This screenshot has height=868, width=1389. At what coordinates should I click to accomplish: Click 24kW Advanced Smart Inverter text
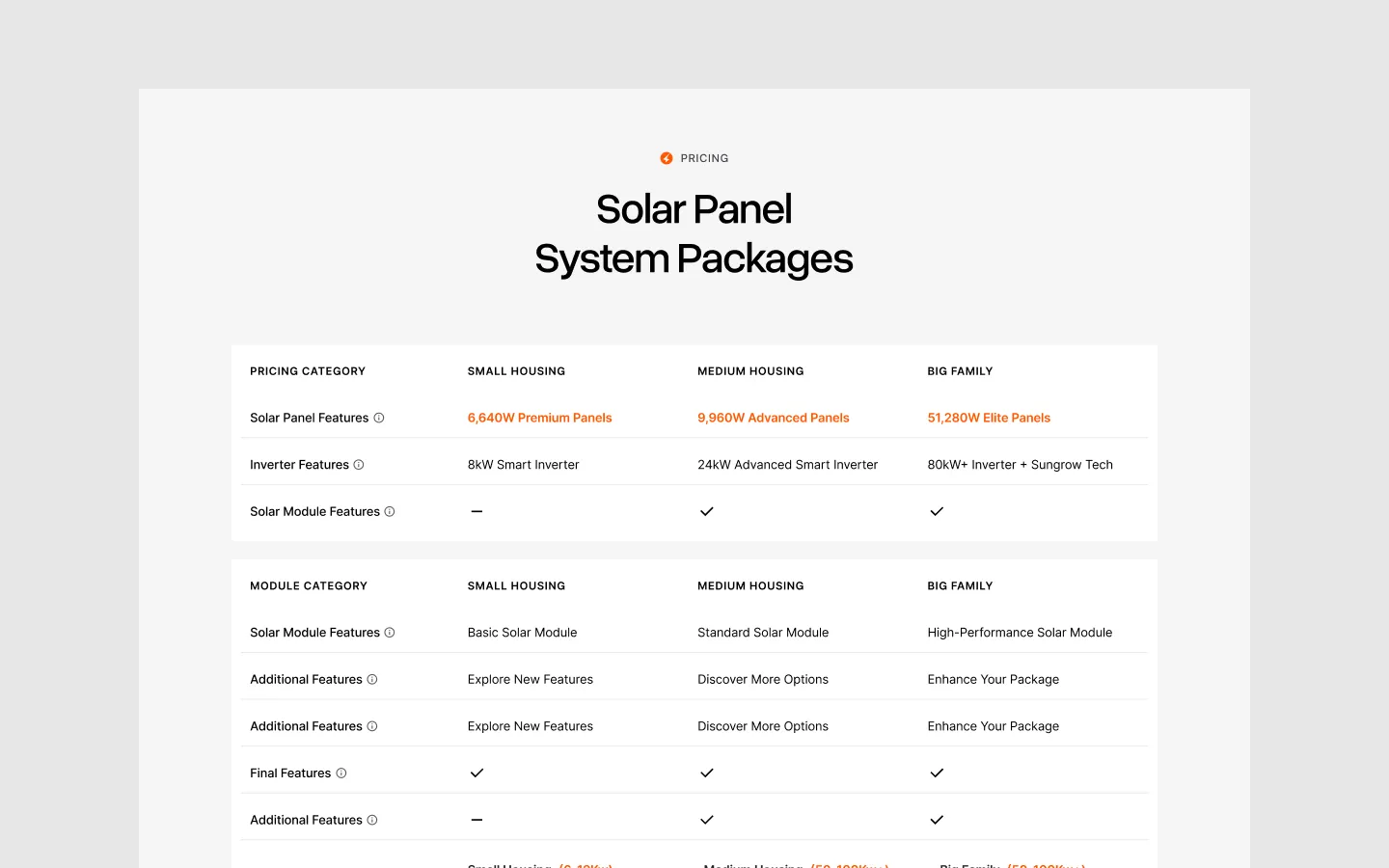coord(787,465)
